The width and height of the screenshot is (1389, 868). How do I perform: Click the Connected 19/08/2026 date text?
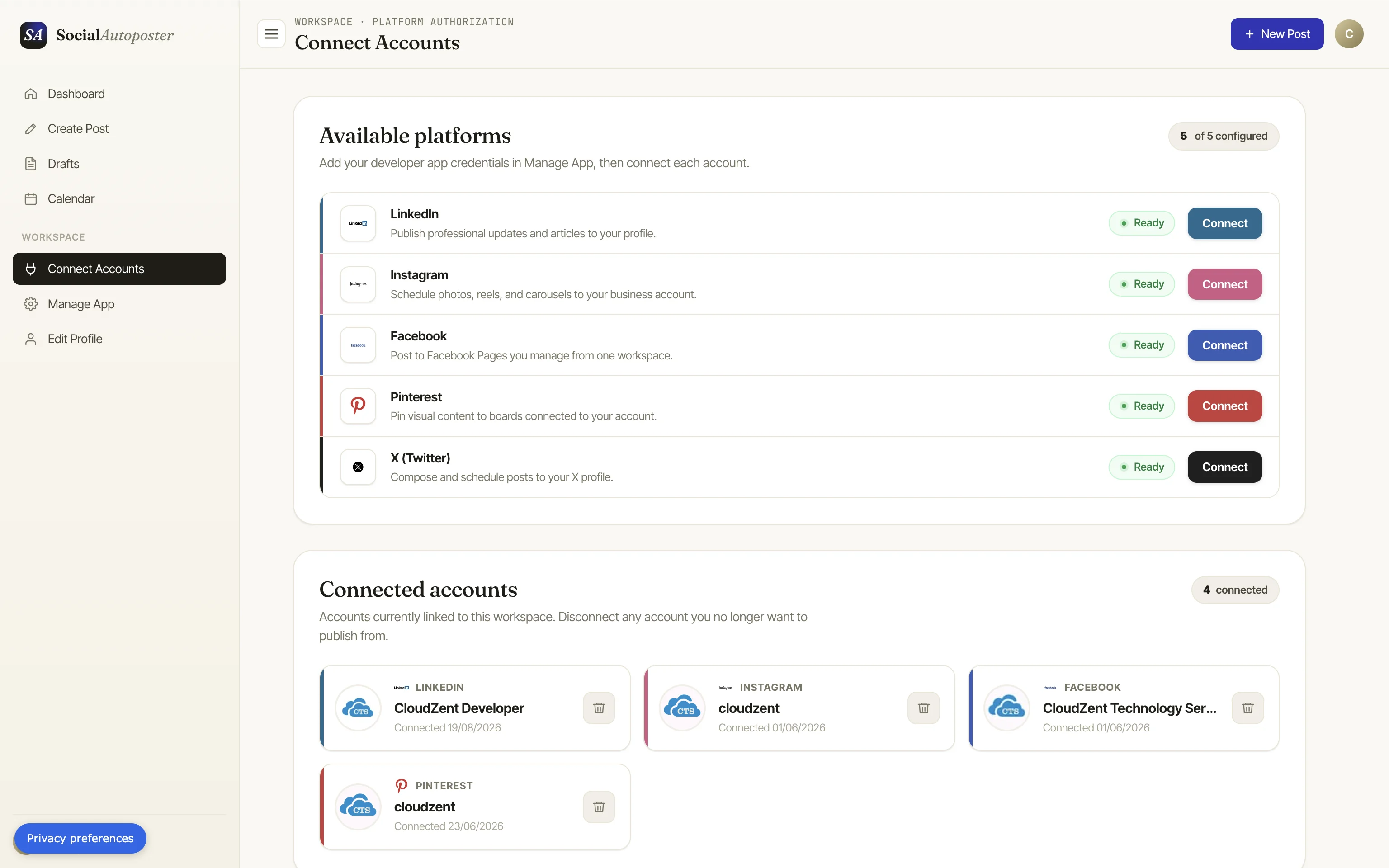pos(448,727)
